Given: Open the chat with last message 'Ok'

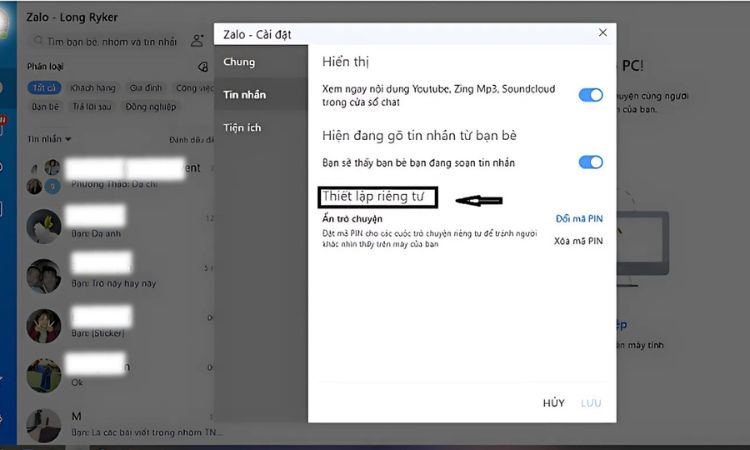Looking at the screenshot, I should (x=120, y=371).
